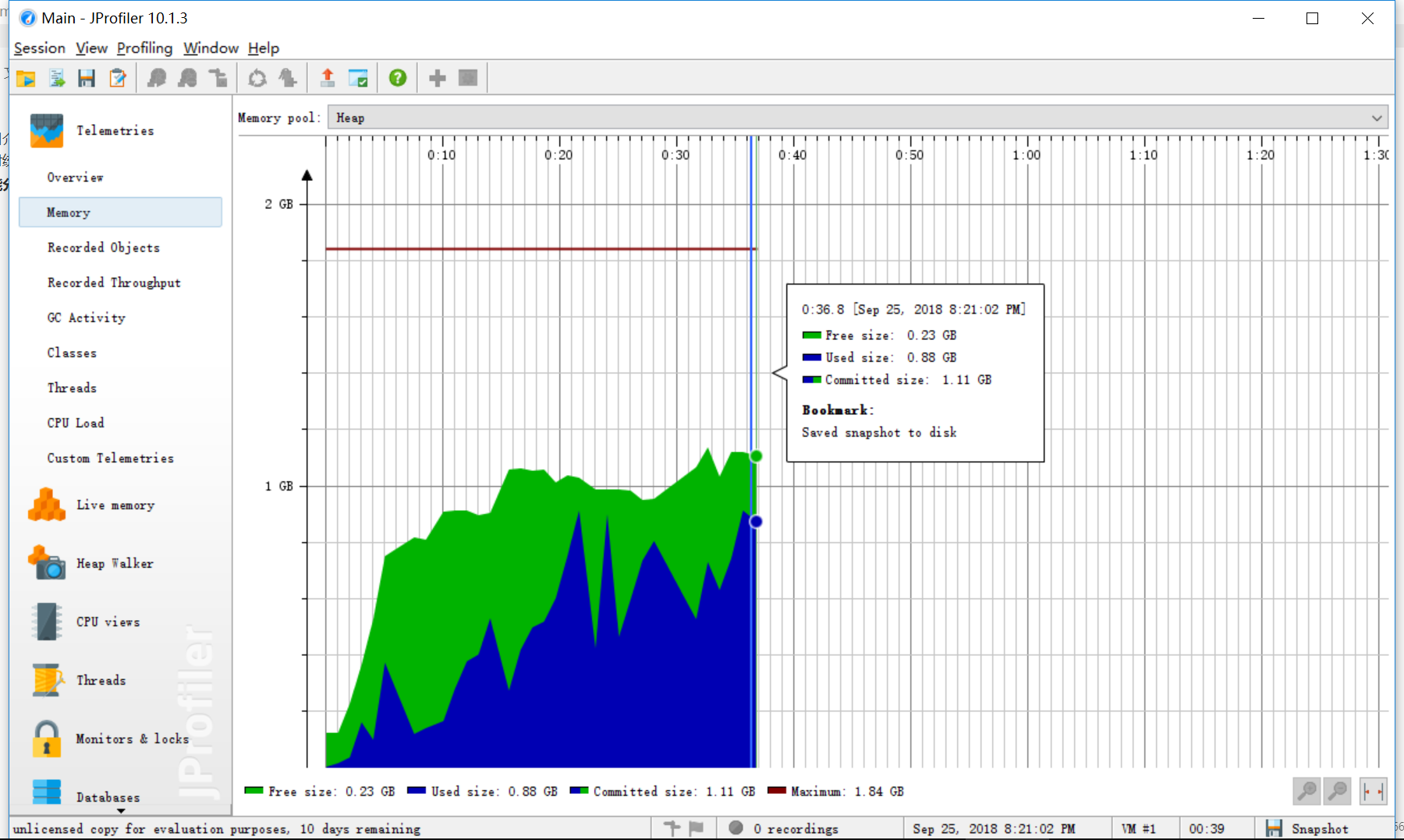Image resolution: width=1404 pixels, height=840 pixels.
Task: Select GC Activity telemetry
Action: 86,317
